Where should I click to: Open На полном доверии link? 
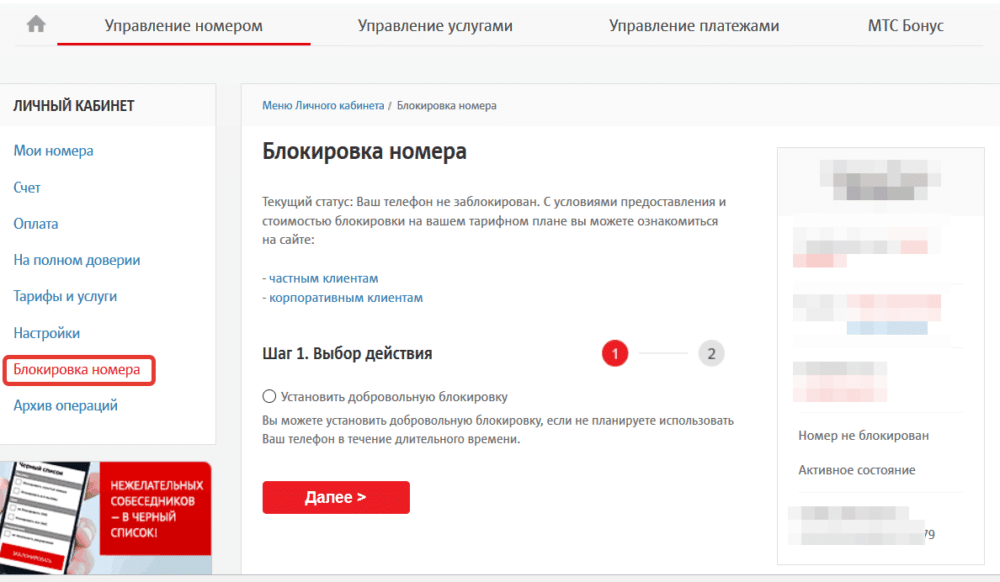click(77, 260)
